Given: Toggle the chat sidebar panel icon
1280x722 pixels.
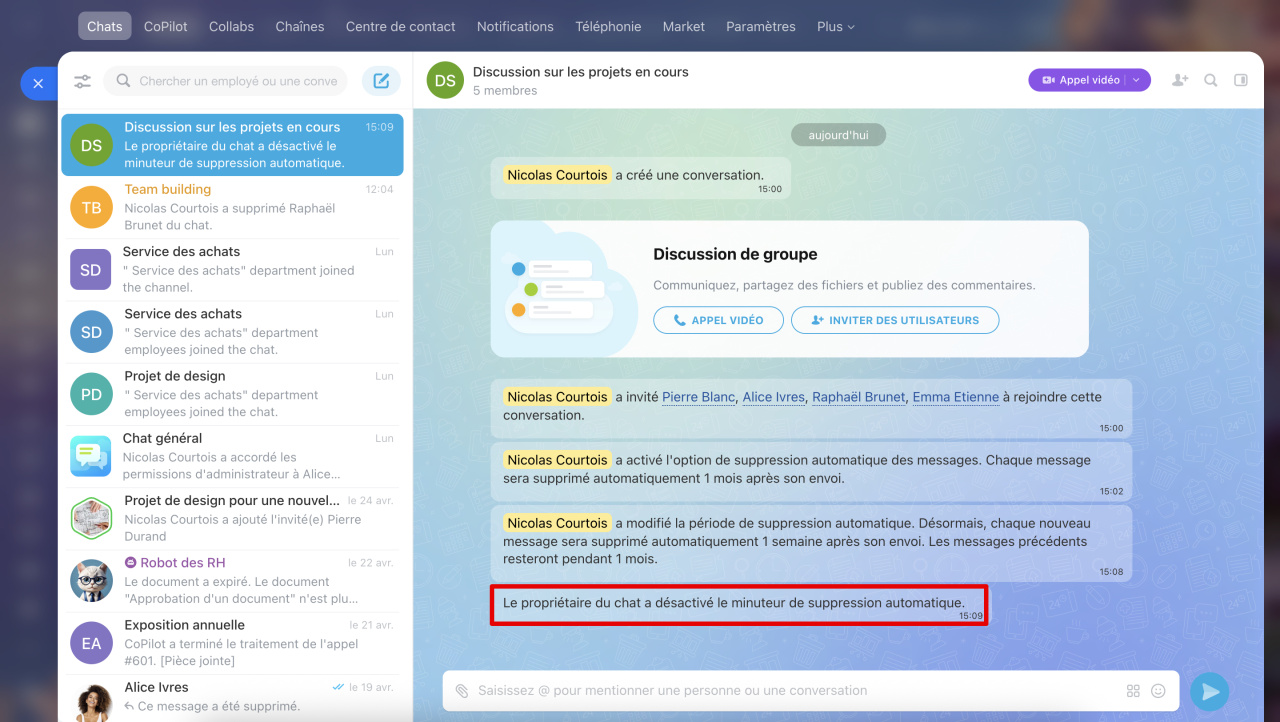Looking at the screenshot, I should [x=1241, y=80].
